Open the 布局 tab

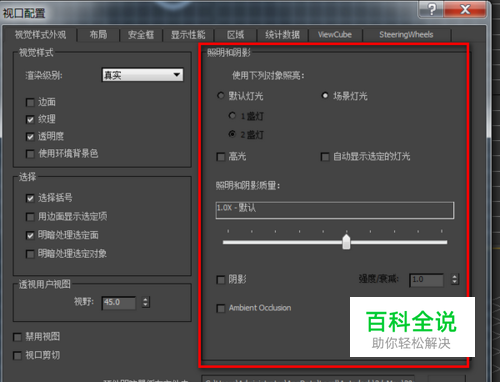98,35
